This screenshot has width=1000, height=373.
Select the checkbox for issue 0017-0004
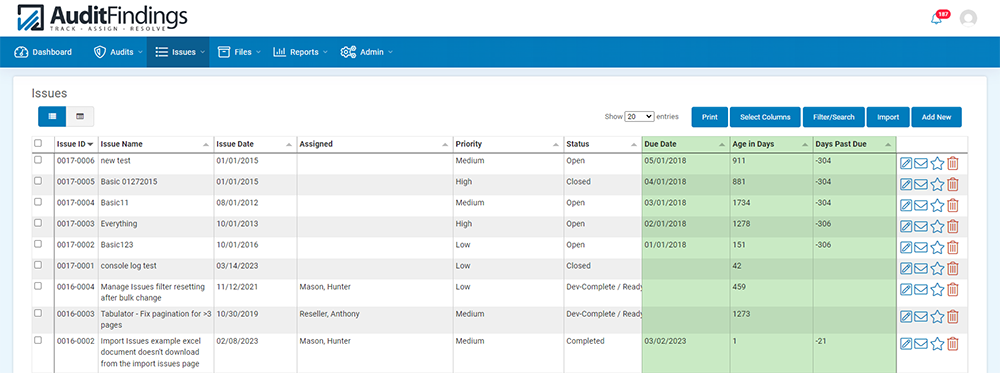(x=38, y=201)
